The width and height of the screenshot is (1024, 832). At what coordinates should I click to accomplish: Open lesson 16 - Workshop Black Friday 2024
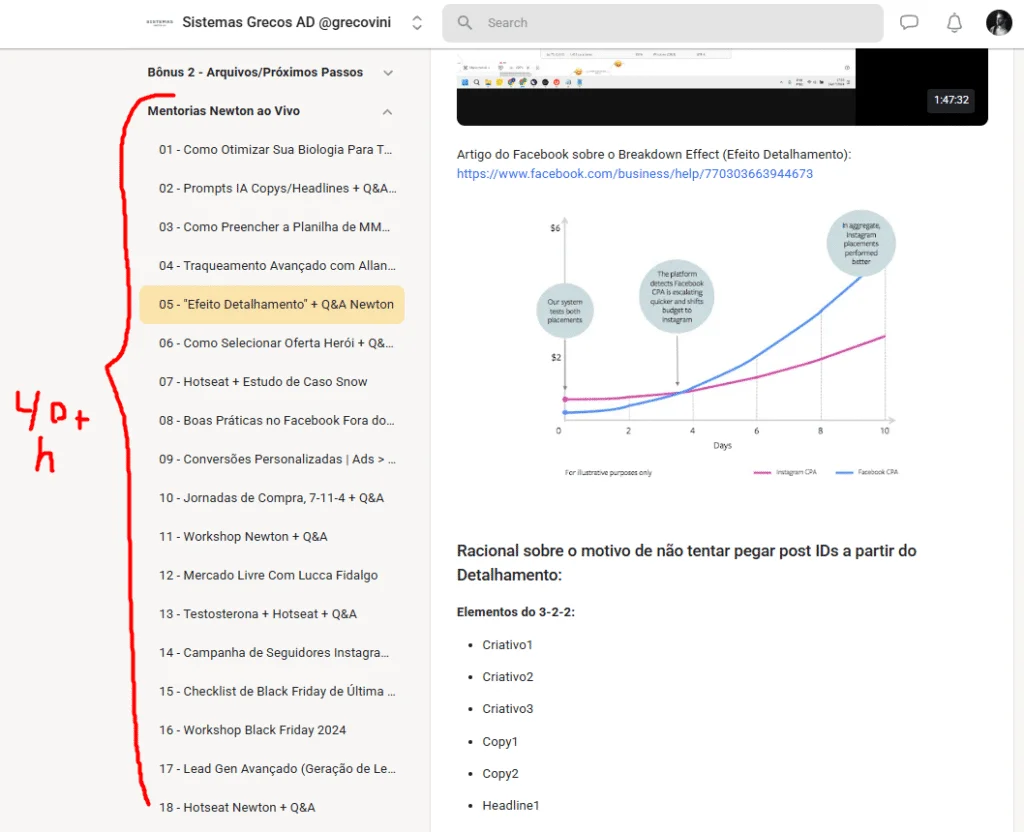(x=272, y=730)
